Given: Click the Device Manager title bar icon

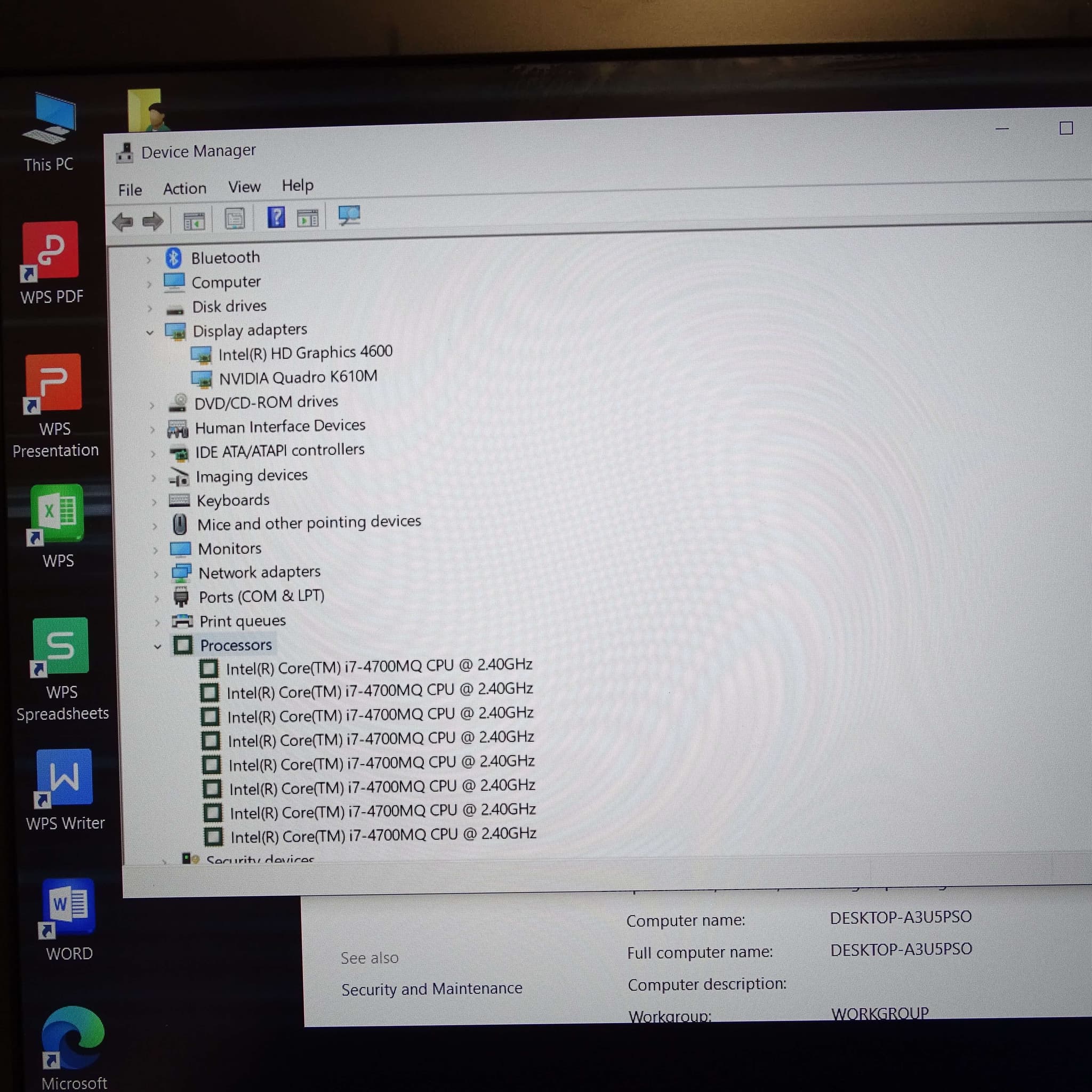Looking at the screenshot, I should 125,152.
